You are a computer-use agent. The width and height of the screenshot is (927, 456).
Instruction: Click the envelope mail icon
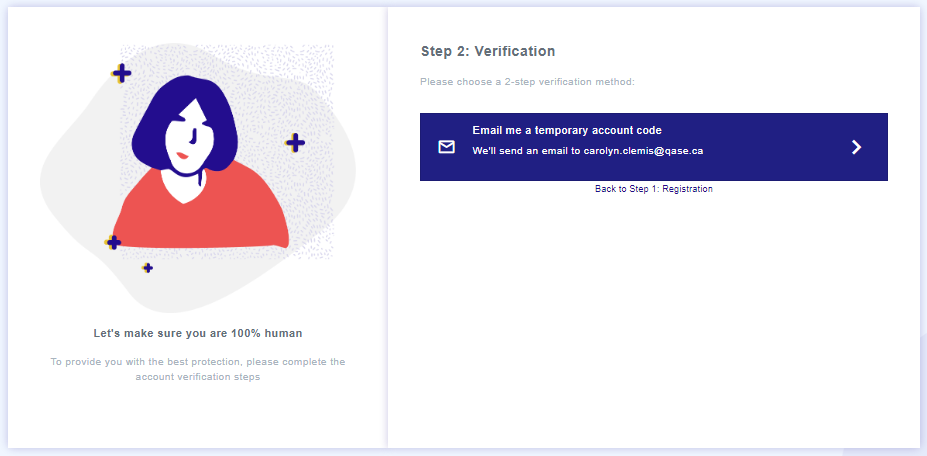446,147
